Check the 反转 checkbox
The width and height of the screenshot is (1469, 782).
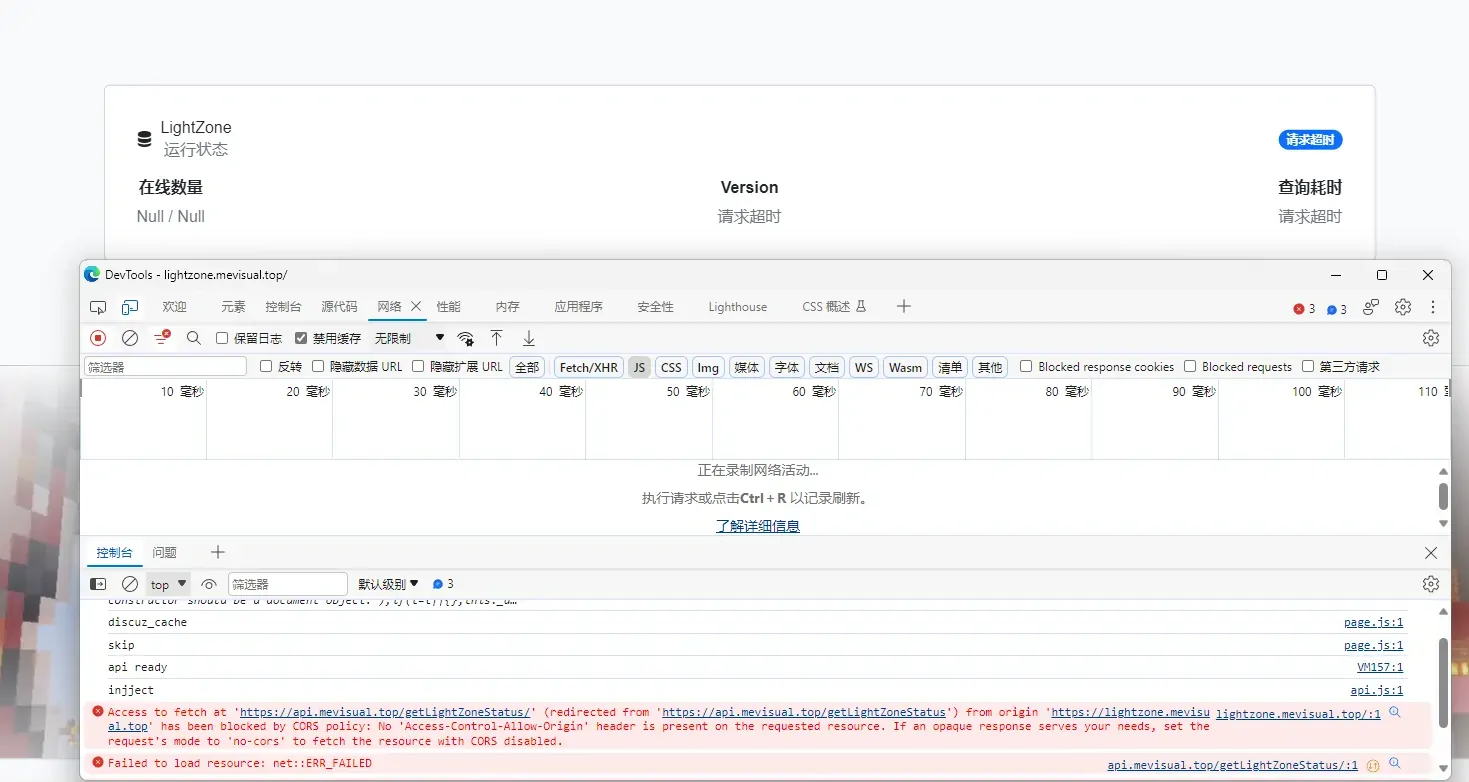(266, 366)
